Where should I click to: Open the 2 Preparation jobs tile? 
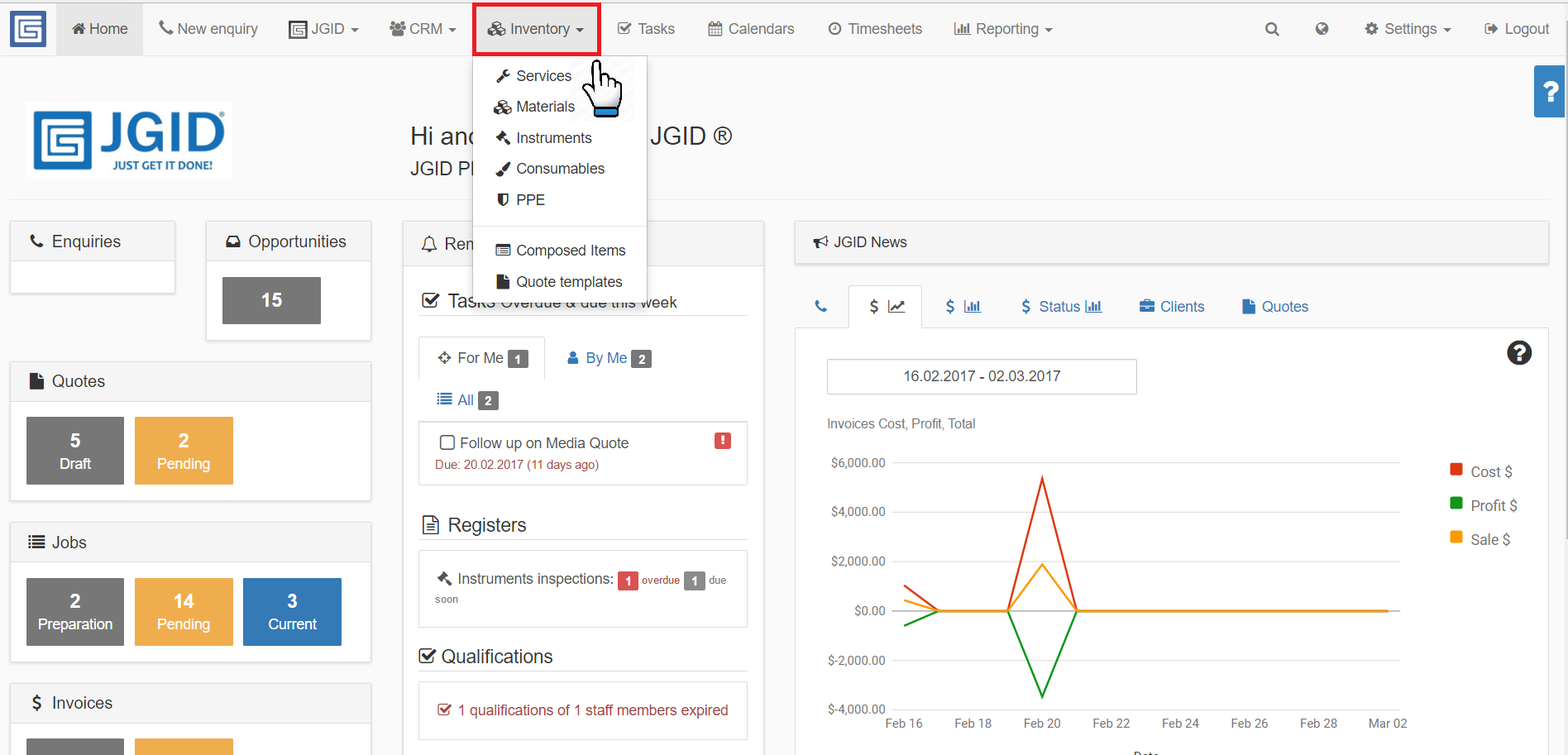pos(75,612)
